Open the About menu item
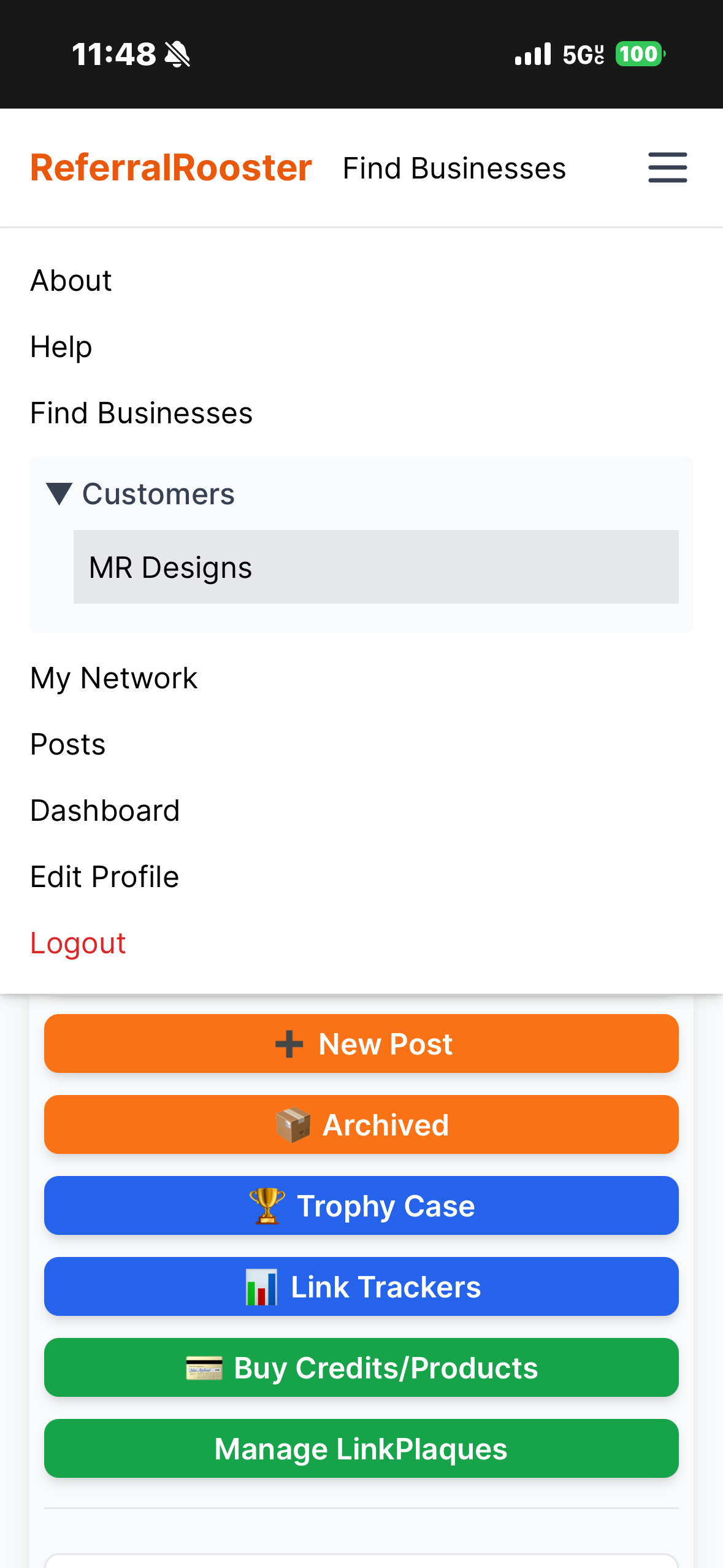 pos(71,281)
